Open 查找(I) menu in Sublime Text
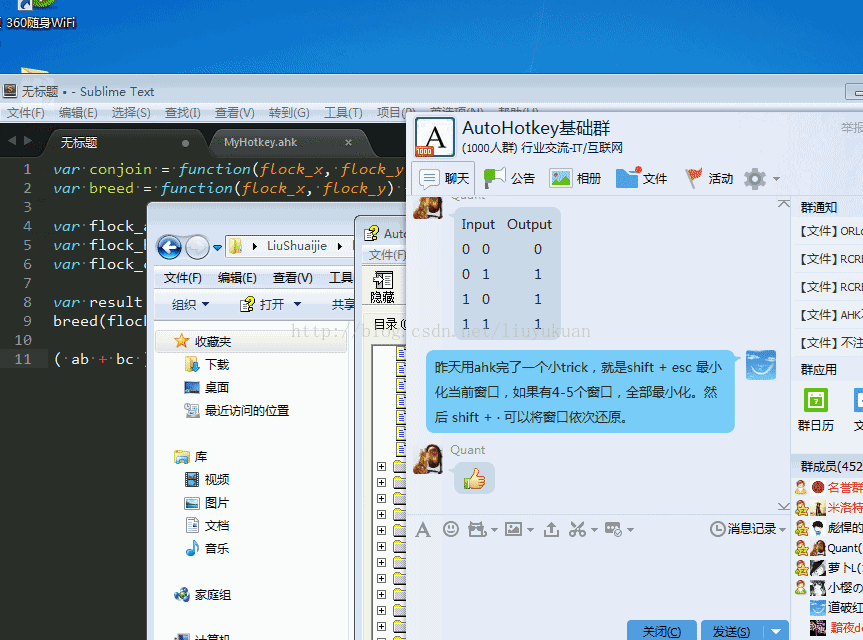The width and height of the screenshot is (863, 640). coord(183,113)
